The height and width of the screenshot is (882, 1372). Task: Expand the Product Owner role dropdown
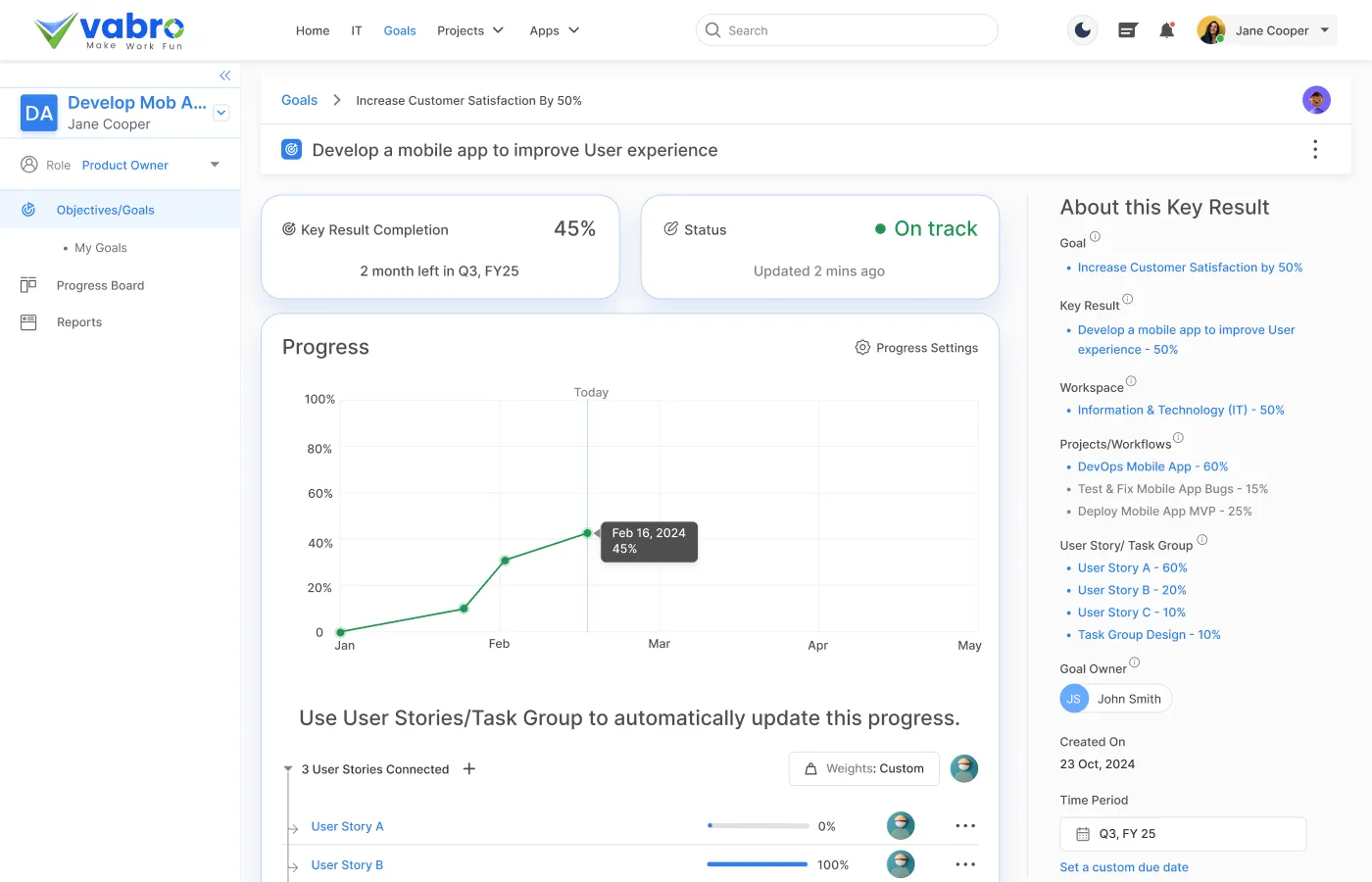pos(215,165)
